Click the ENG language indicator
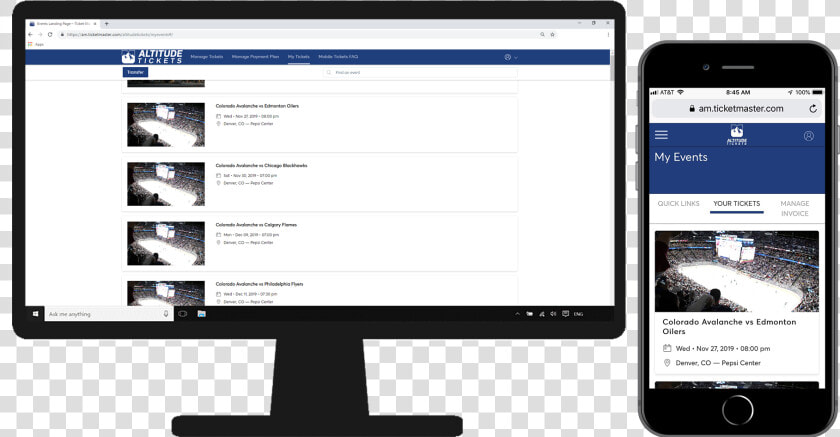 coord(579,314)
